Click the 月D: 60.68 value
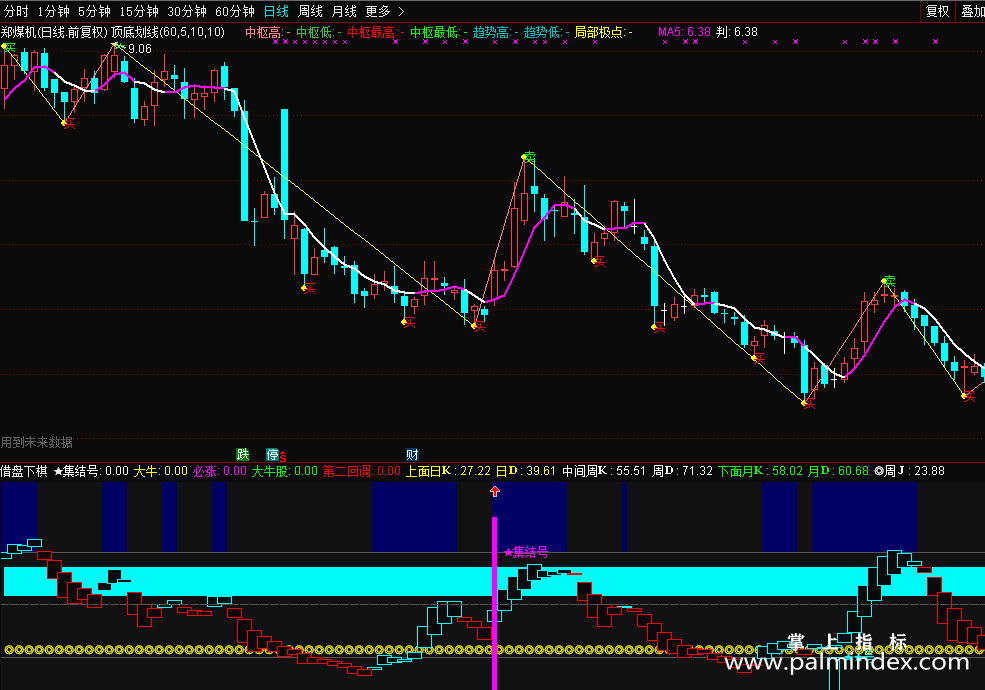The image size is (985, 690). pyautogui.click(x=838, y=471)
